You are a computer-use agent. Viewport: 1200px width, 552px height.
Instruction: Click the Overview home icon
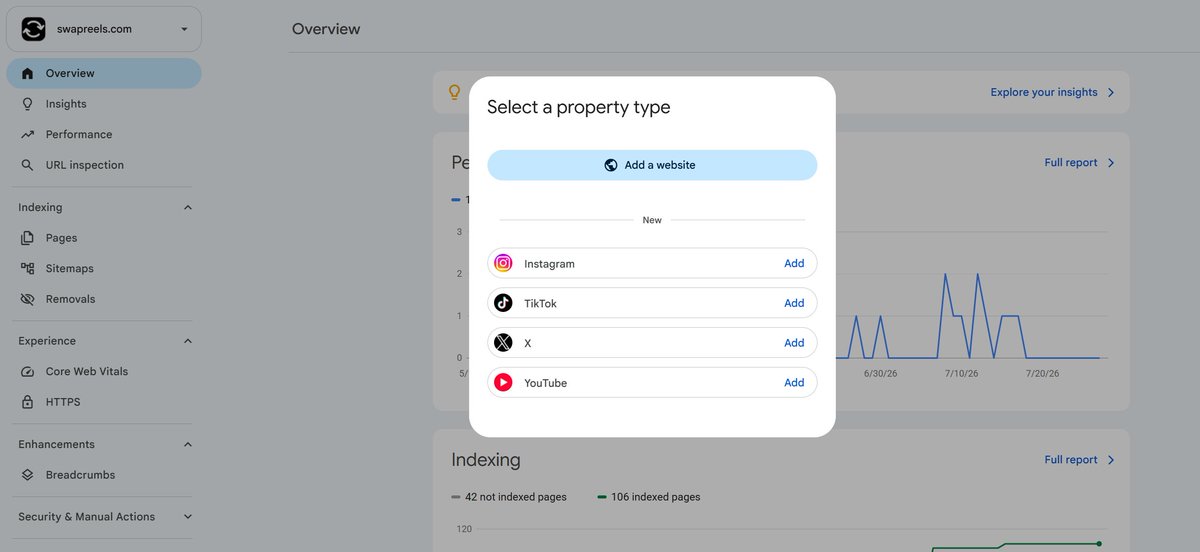point(27,73)
